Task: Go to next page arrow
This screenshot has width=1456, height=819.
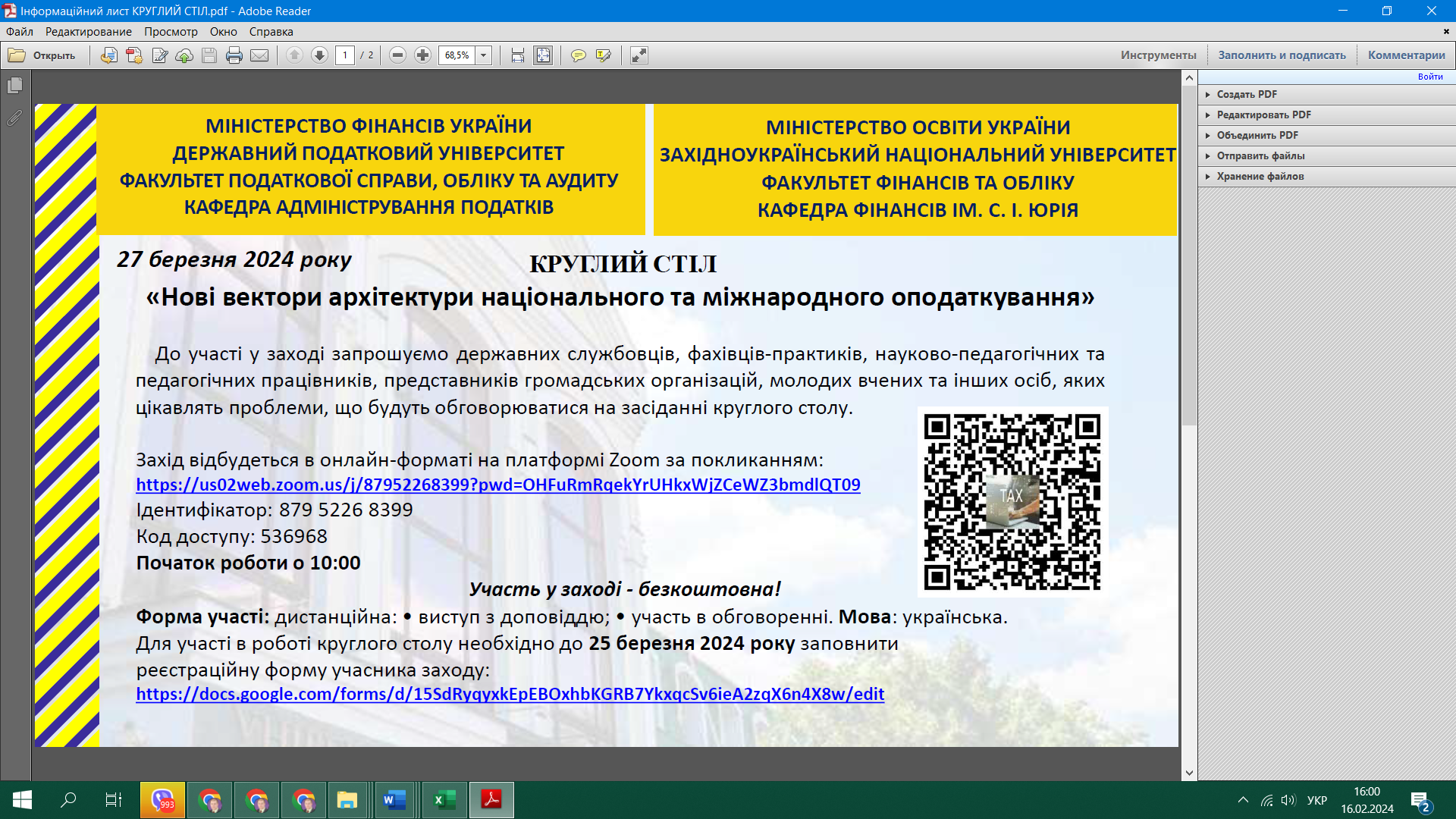Action: (319, 55)
